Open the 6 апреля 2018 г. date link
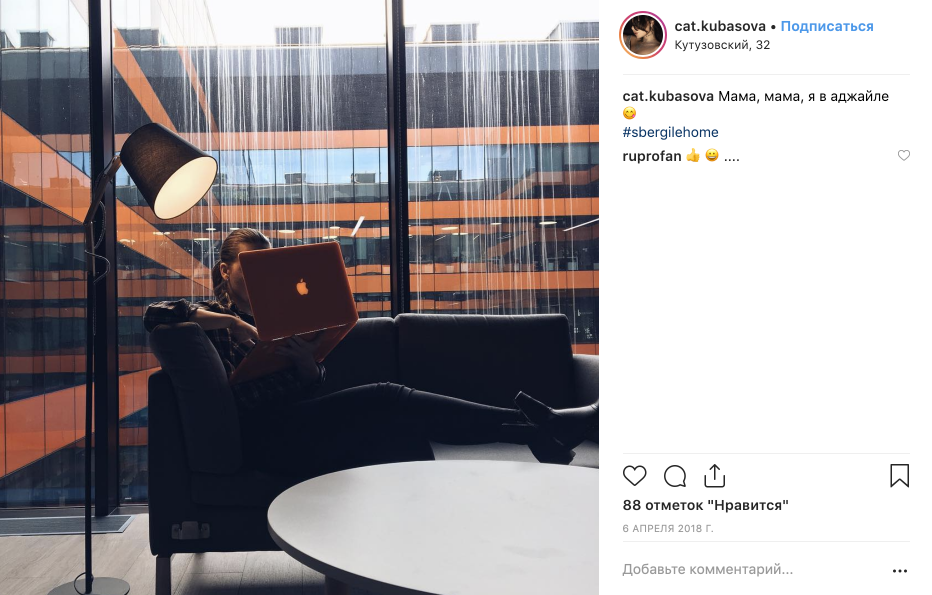 [x=668, y=528]
